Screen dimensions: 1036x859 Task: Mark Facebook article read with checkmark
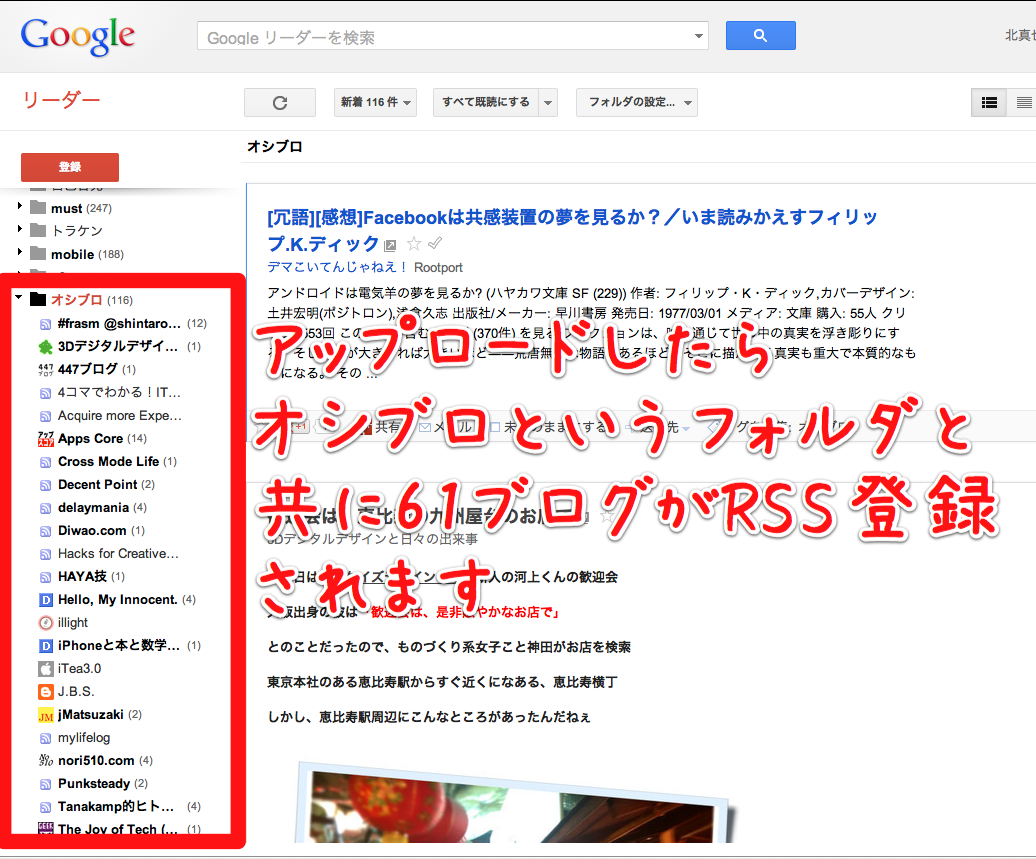click(435, 244)
